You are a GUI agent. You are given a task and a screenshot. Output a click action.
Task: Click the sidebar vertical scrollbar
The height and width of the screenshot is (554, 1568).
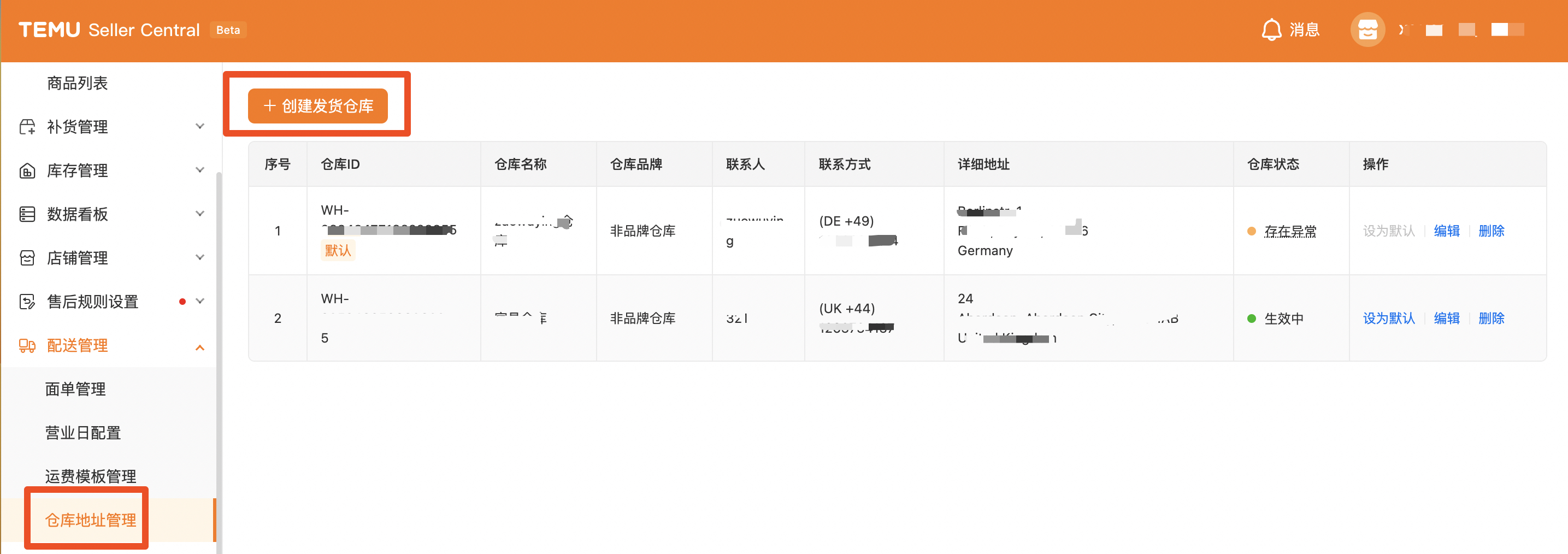coord(219,363)
